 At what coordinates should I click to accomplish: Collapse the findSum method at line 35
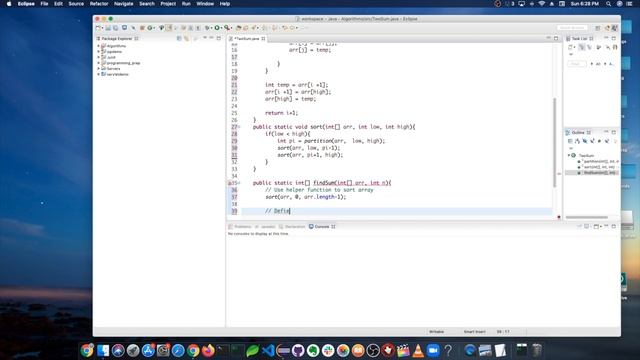pos(239,183)
